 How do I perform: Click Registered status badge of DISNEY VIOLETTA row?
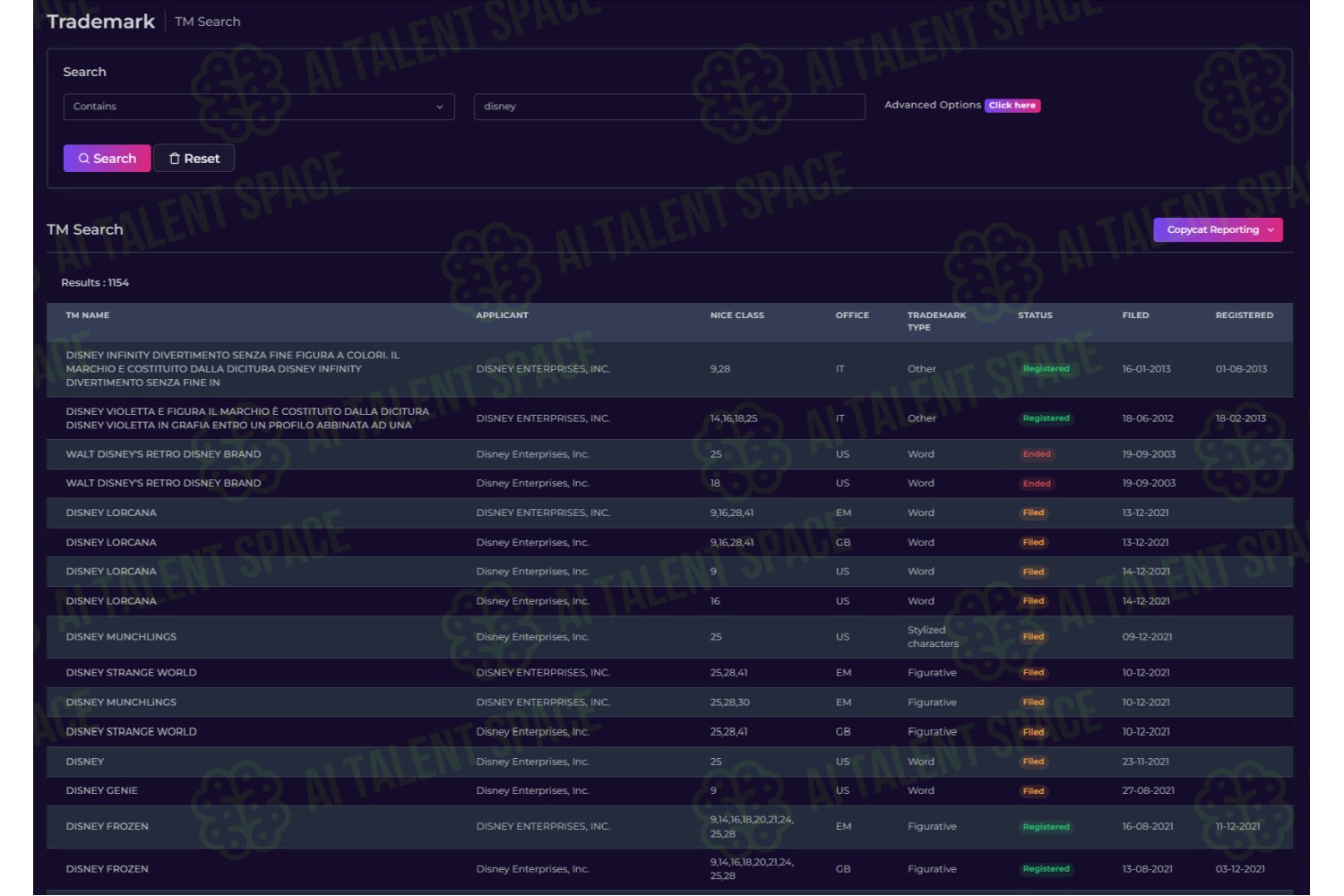(1046, 418)
